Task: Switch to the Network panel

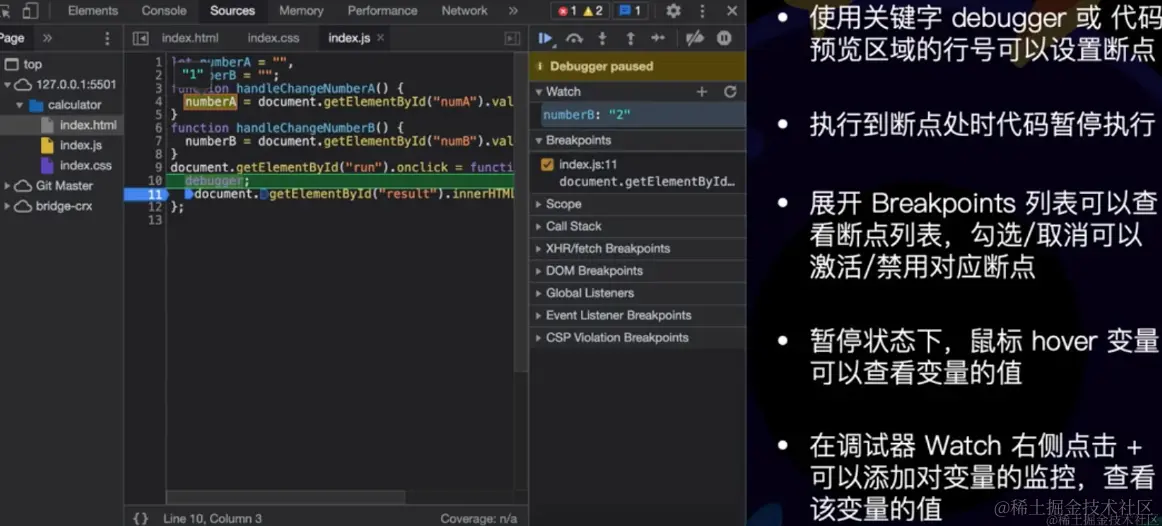Action: click(x=465, y=11)
